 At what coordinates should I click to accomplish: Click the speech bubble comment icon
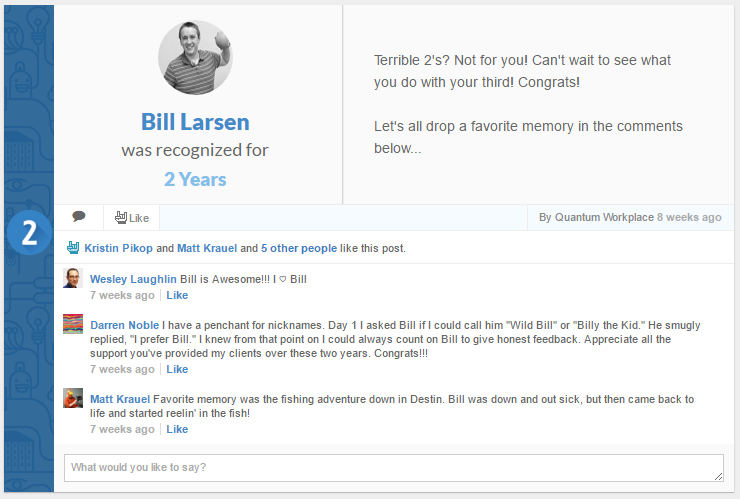pyautogui.click(x=79, y=217)
